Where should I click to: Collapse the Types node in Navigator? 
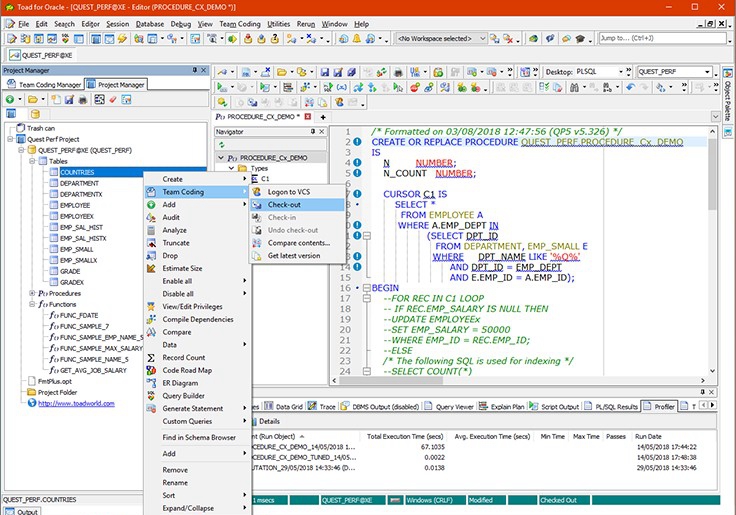(x=231, y=168)
